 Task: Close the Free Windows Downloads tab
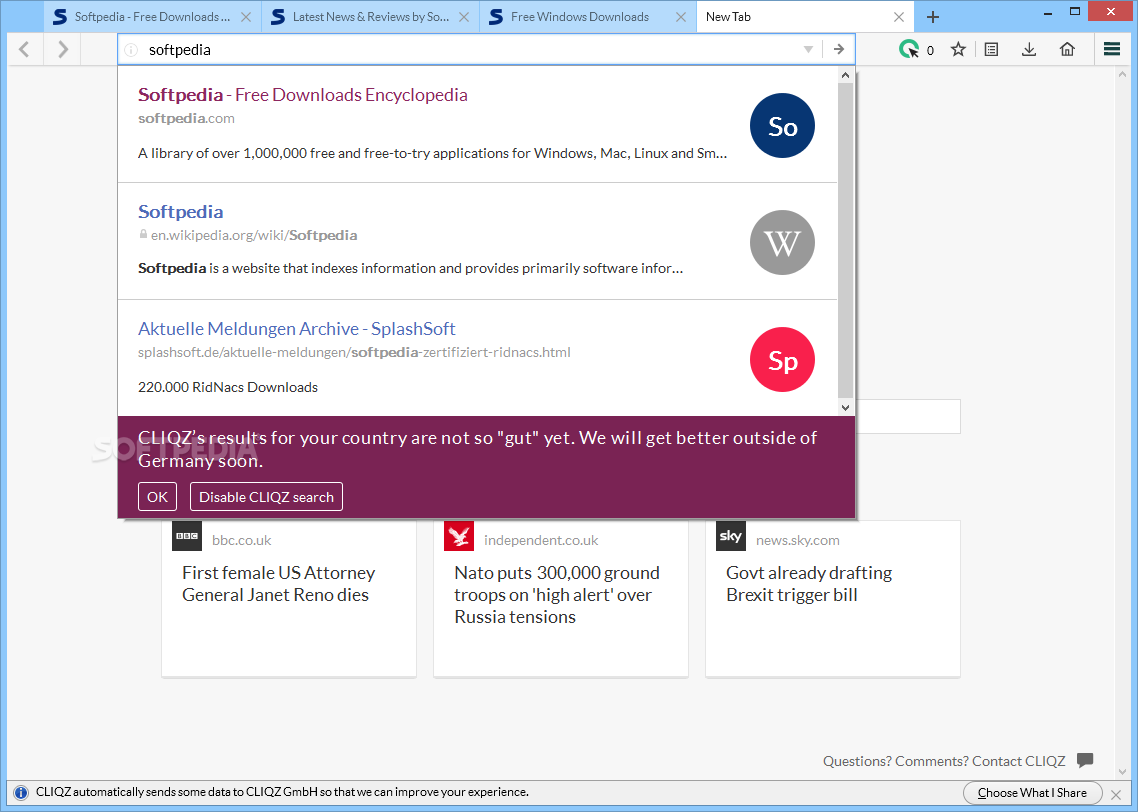[x=681, y=17]
